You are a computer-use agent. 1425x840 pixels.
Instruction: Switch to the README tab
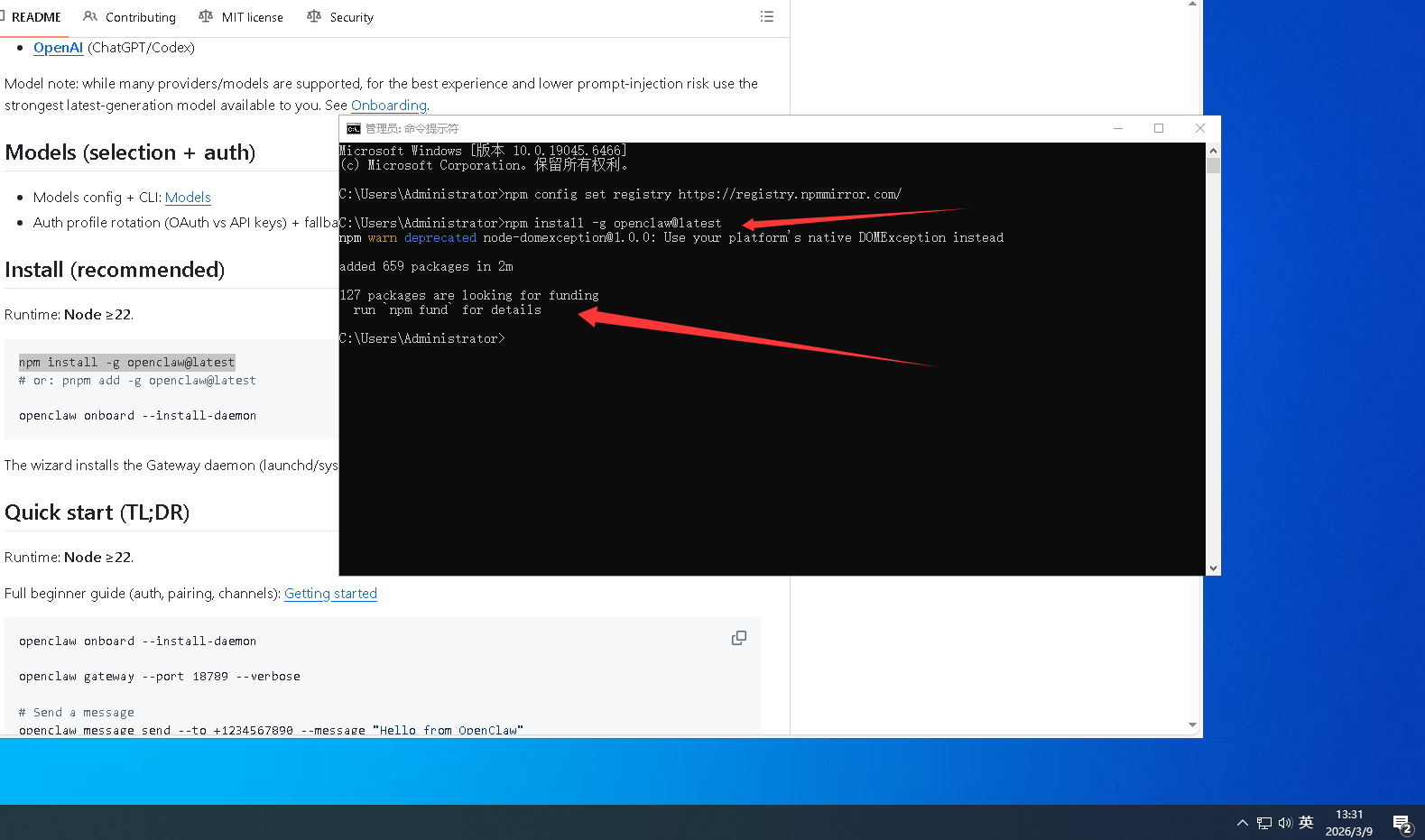[35, 17]
